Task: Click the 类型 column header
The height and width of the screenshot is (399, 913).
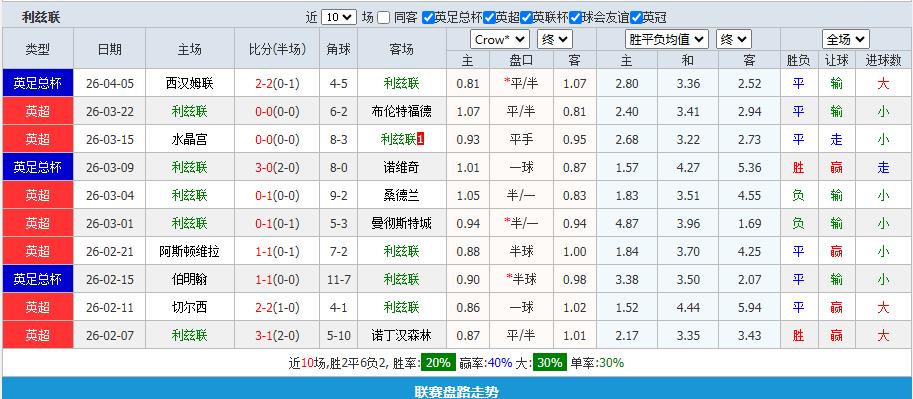Action: pyautogui.click(x=38, y=50)
